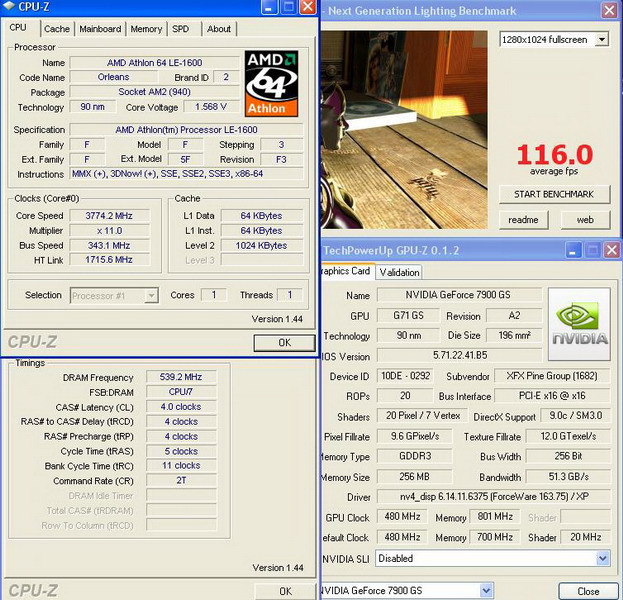Click the Instructions field MMX, 3DNow!

coord(186,174)
